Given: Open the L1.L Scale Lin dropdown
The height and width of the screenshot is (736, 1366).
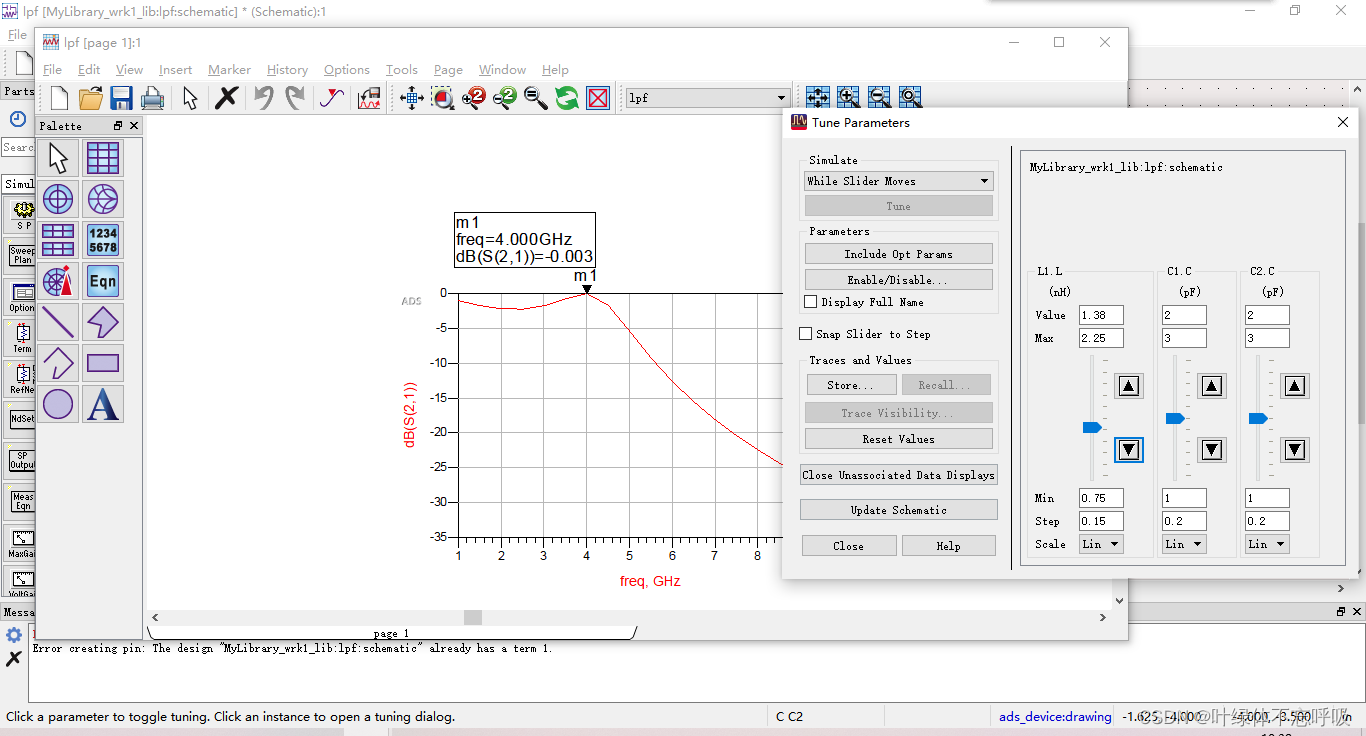Looking at the screenshot, I should pyautogui.click(x=1101, y=544).
